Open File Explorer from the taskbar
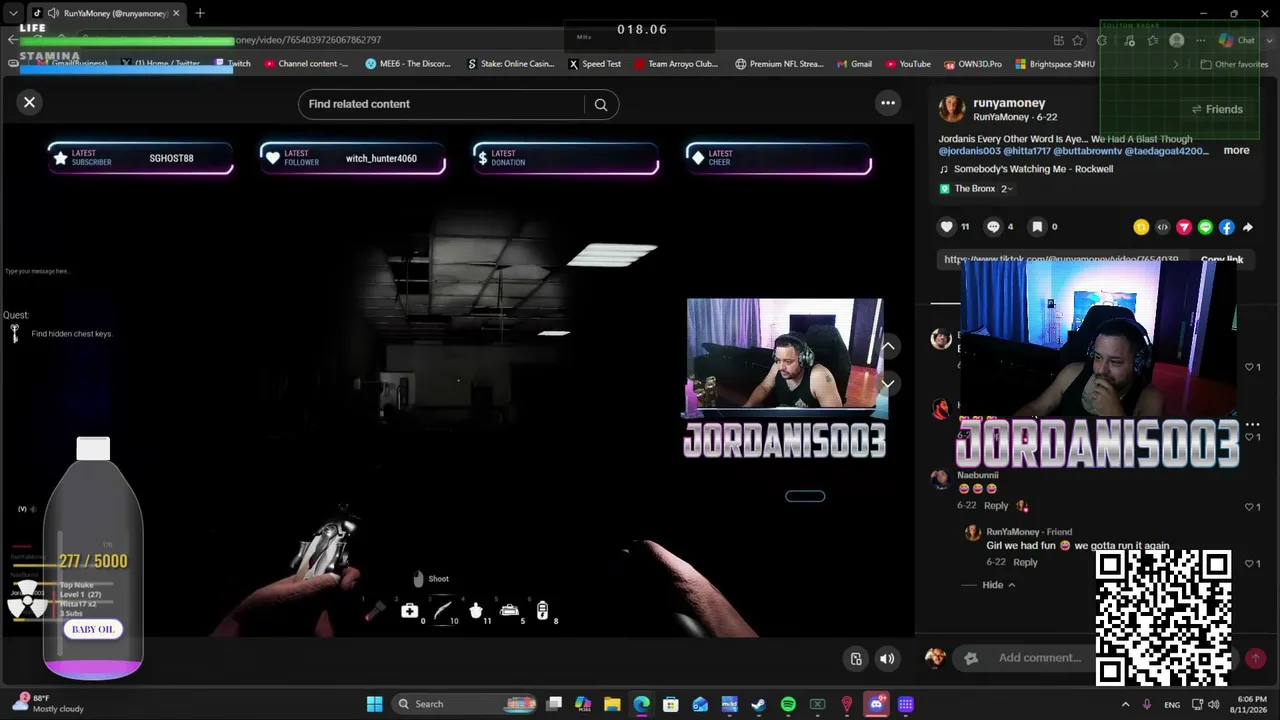The height and width of the screenshot is (720, 1280). 612,704
